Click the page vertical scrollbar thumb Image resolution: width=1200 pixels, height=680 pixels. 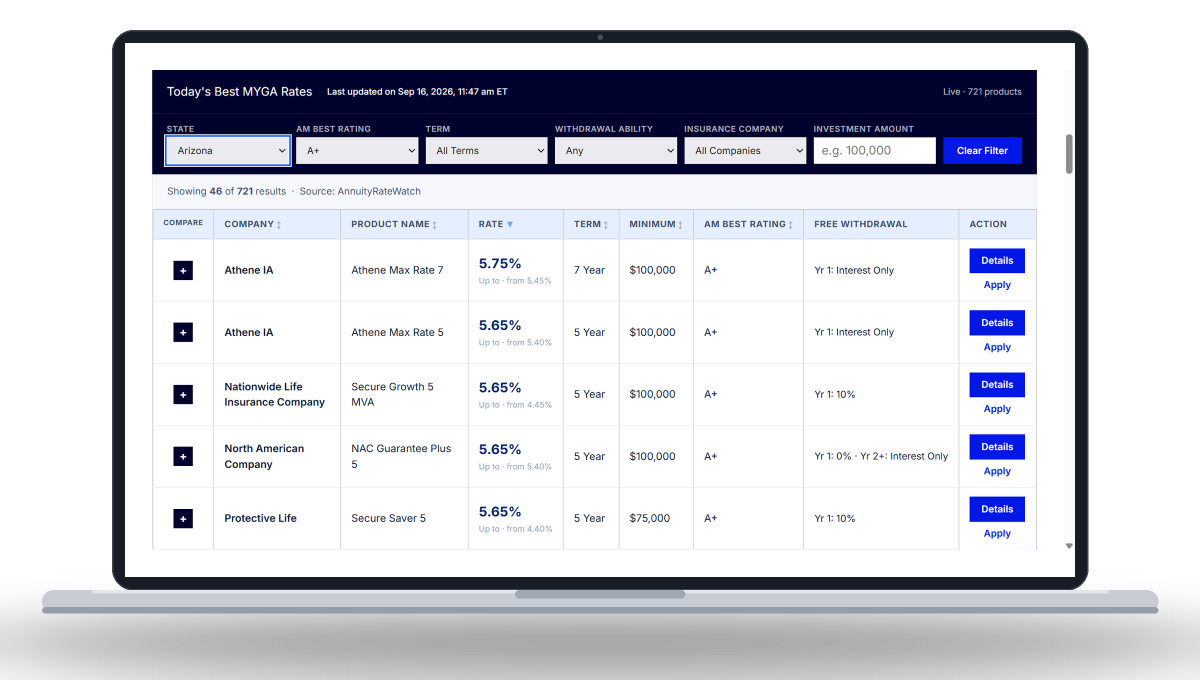pos(1069,154)
